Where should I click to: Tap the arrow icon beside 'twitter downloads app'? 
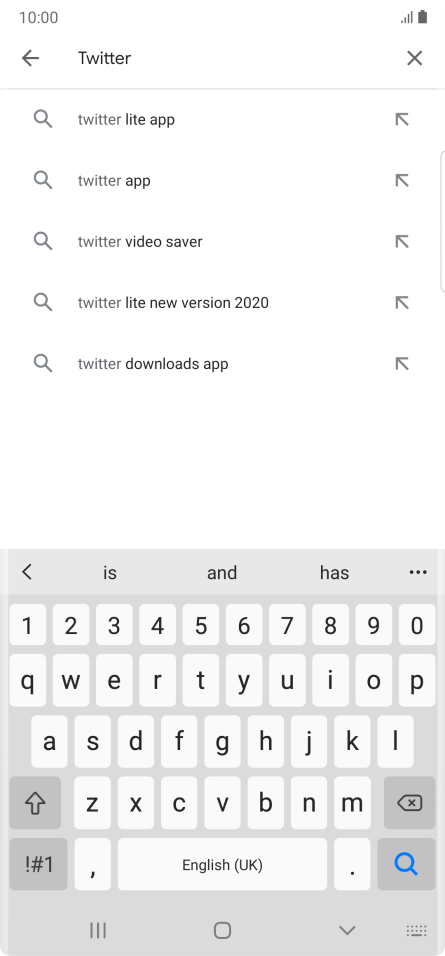pyautogui.click(x=402, y=364)
